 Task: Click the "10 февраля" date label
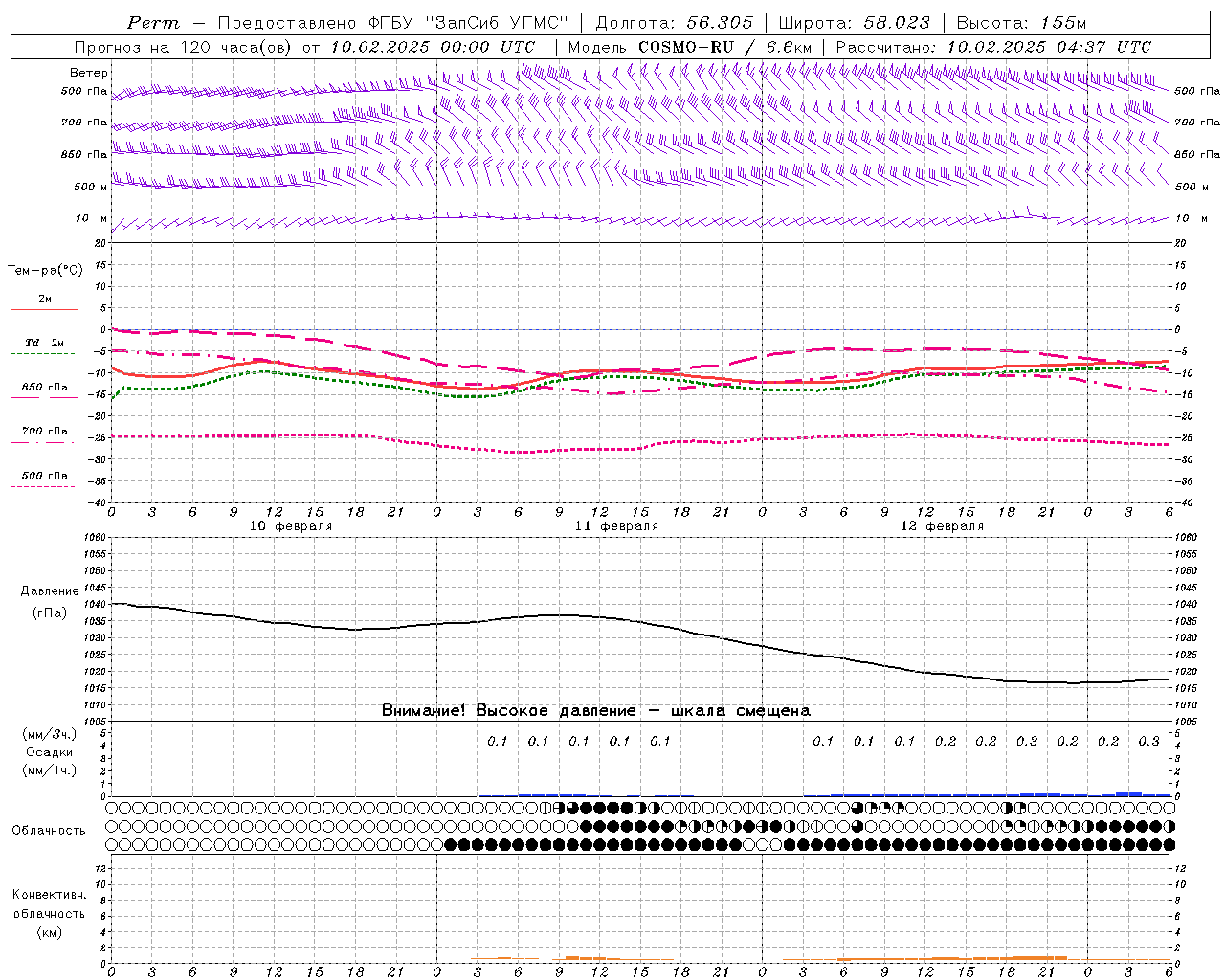pyautogui.click(x=291, y=526)
